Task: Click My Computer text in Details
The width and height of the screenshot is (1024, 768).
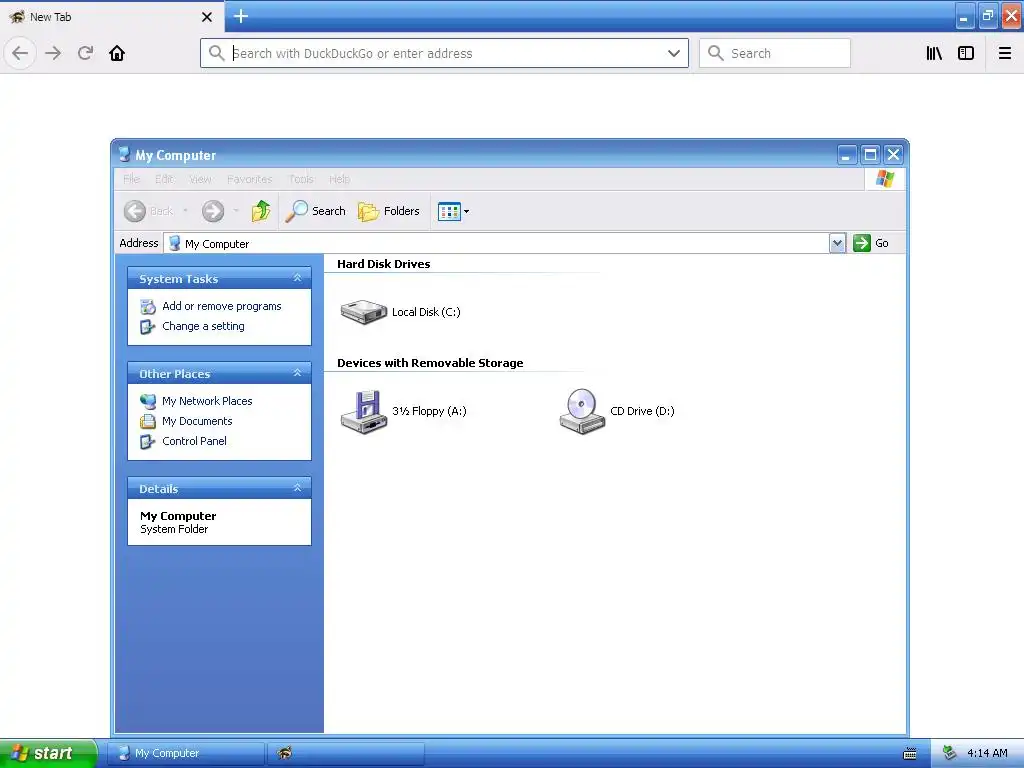Action: pos(178,516)
